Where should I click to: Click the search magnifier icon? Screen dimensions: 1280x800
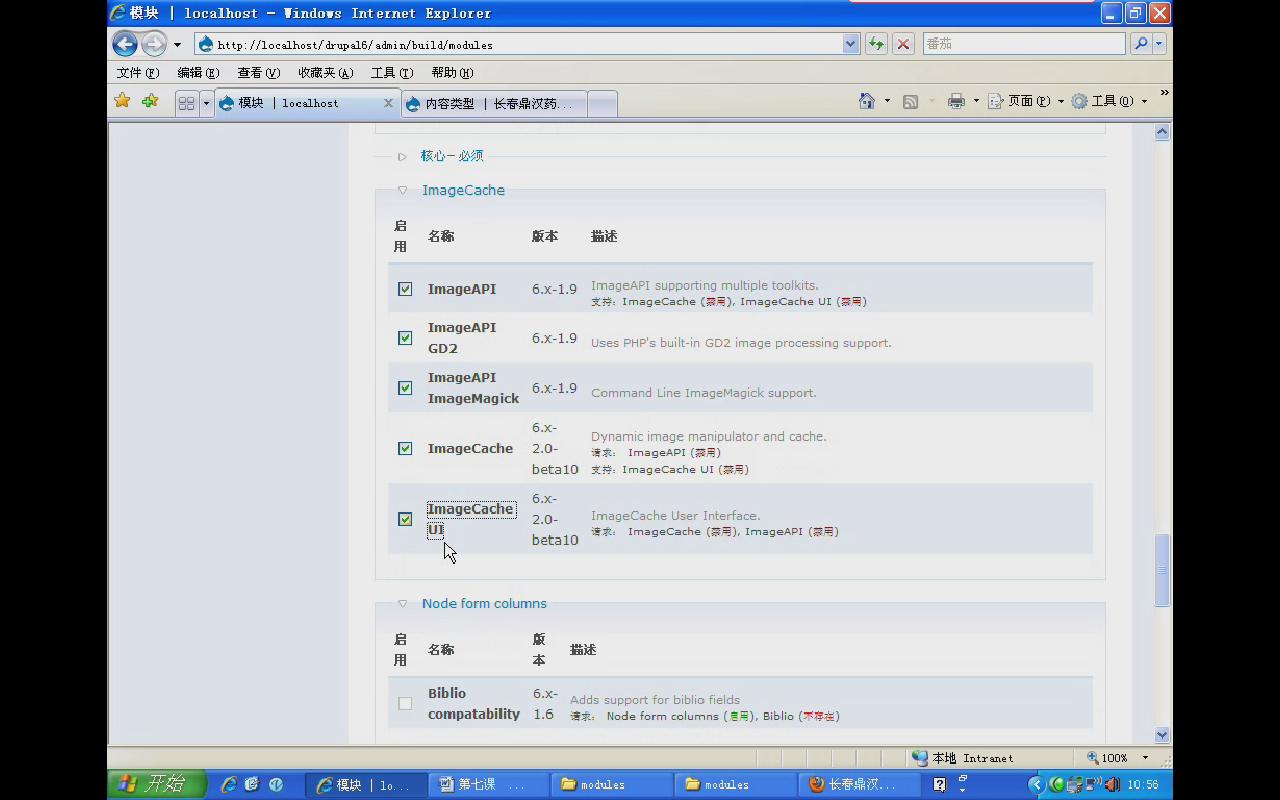point(1140,44)
